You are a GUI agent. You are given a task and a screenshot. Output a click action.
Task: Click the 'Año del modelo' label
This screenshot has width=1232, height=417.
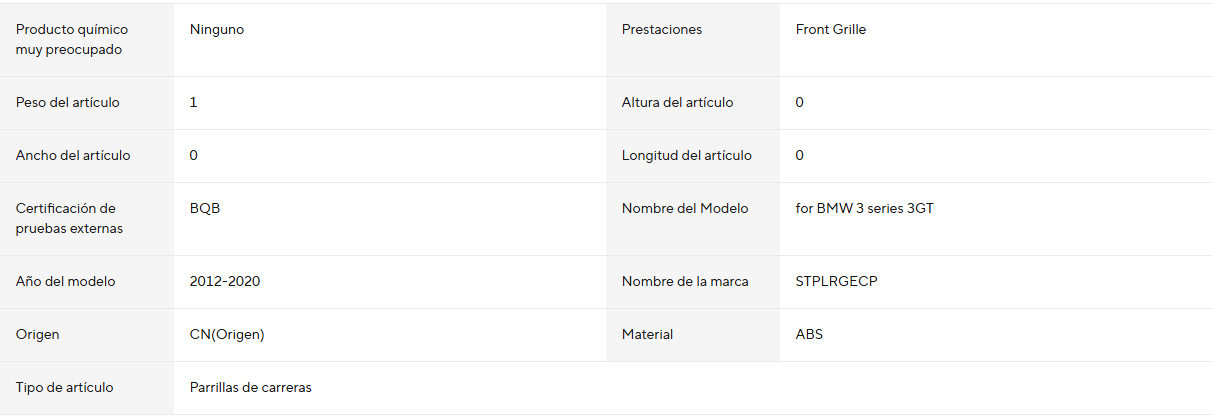pyautogui.click(x=65, y=282)
